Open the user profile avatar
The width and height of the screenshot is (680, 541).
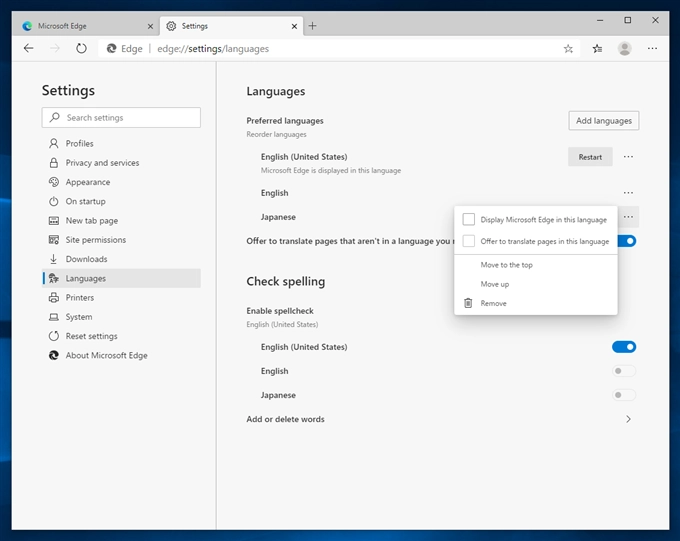click(624, 49)
